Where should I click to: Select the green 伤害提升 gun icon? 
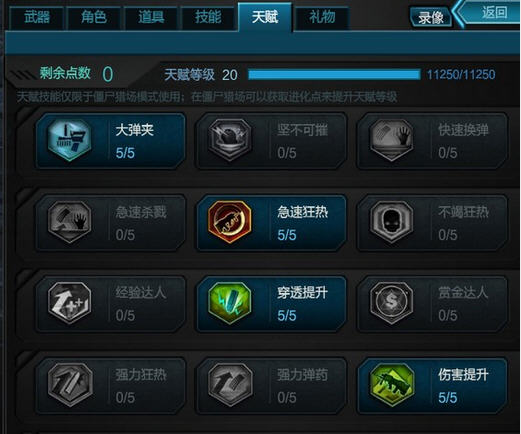392,385
